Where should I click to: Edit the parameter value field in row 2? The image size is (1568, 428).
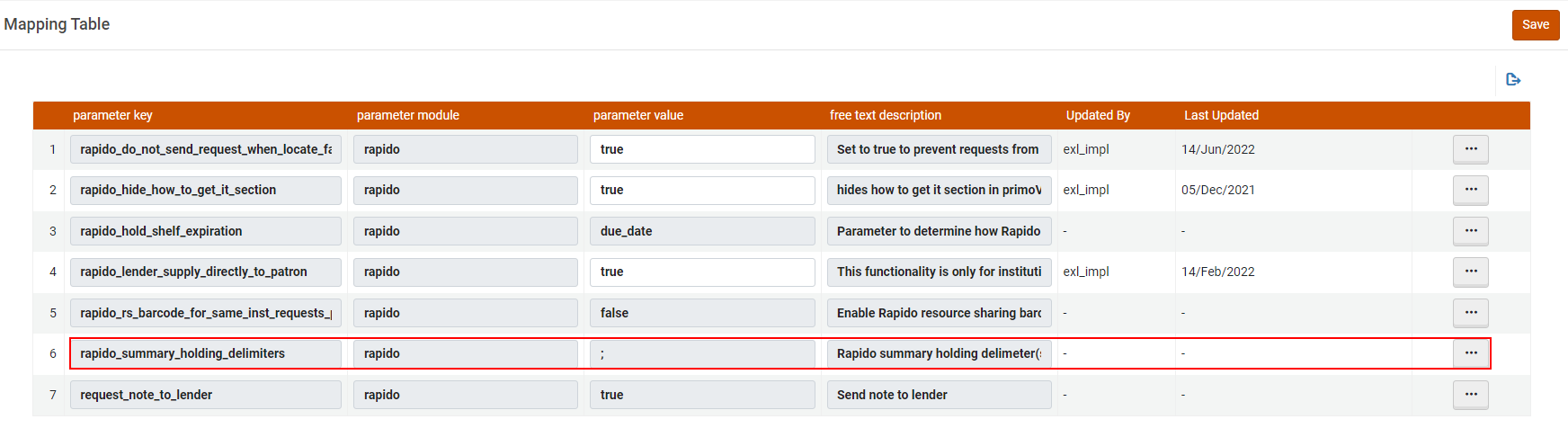pos(702,190)
